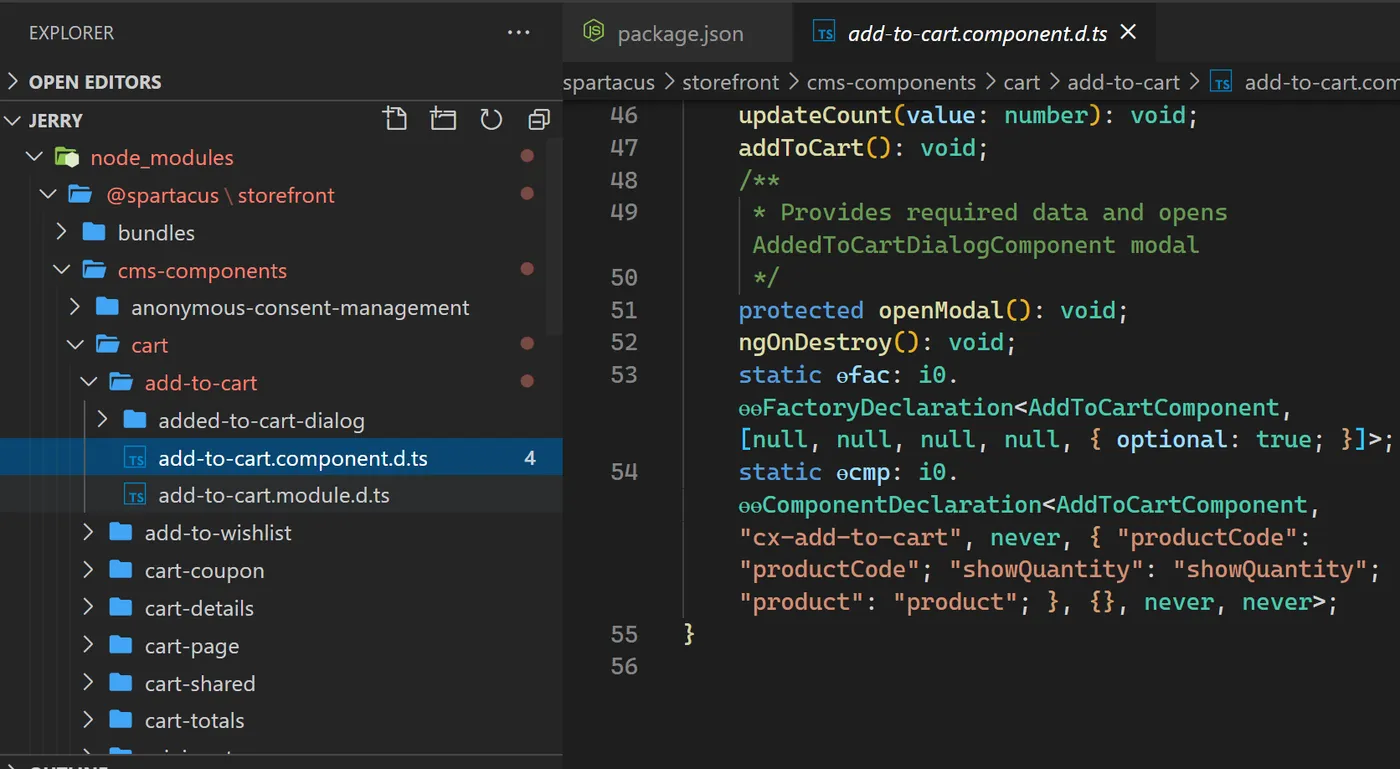Collapse the add-to-cart folder chevron
This screenshot has width=1400, height=769.
click(89, 382)
